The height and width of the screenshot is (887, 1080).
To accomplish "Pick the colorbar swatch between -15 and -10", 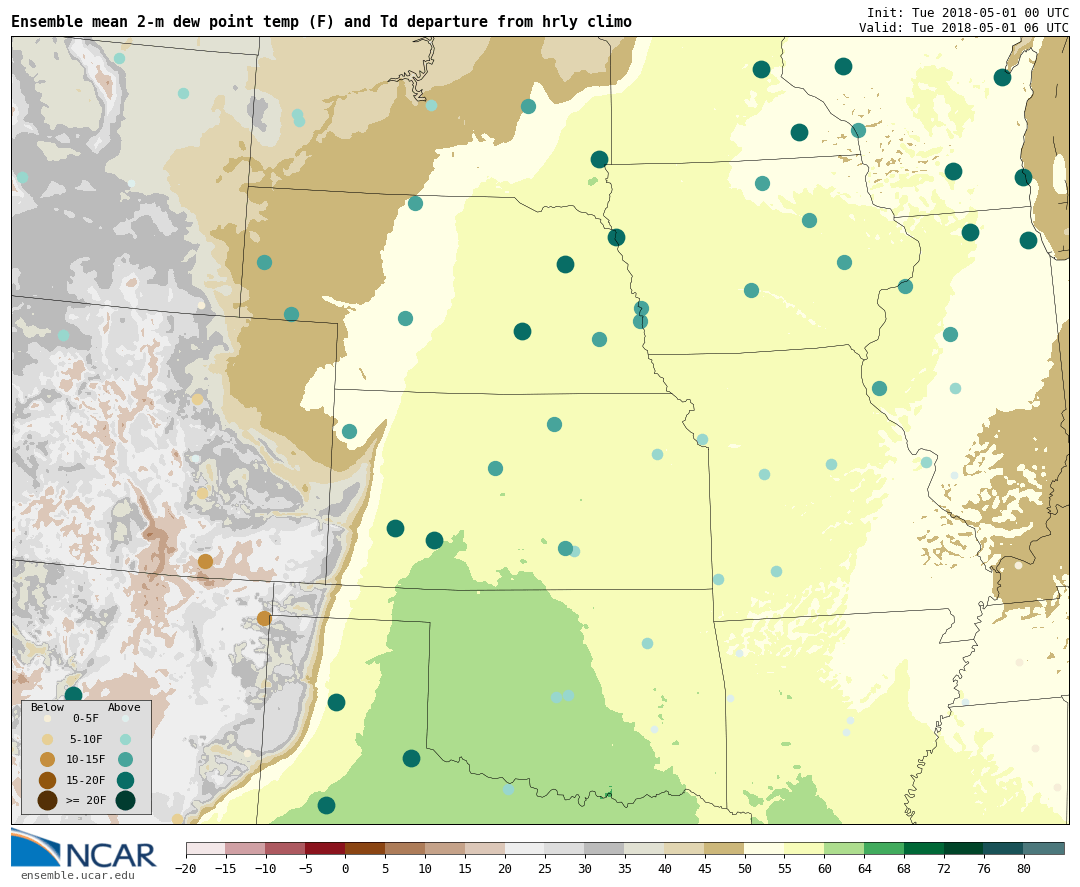I will point(245,848).
